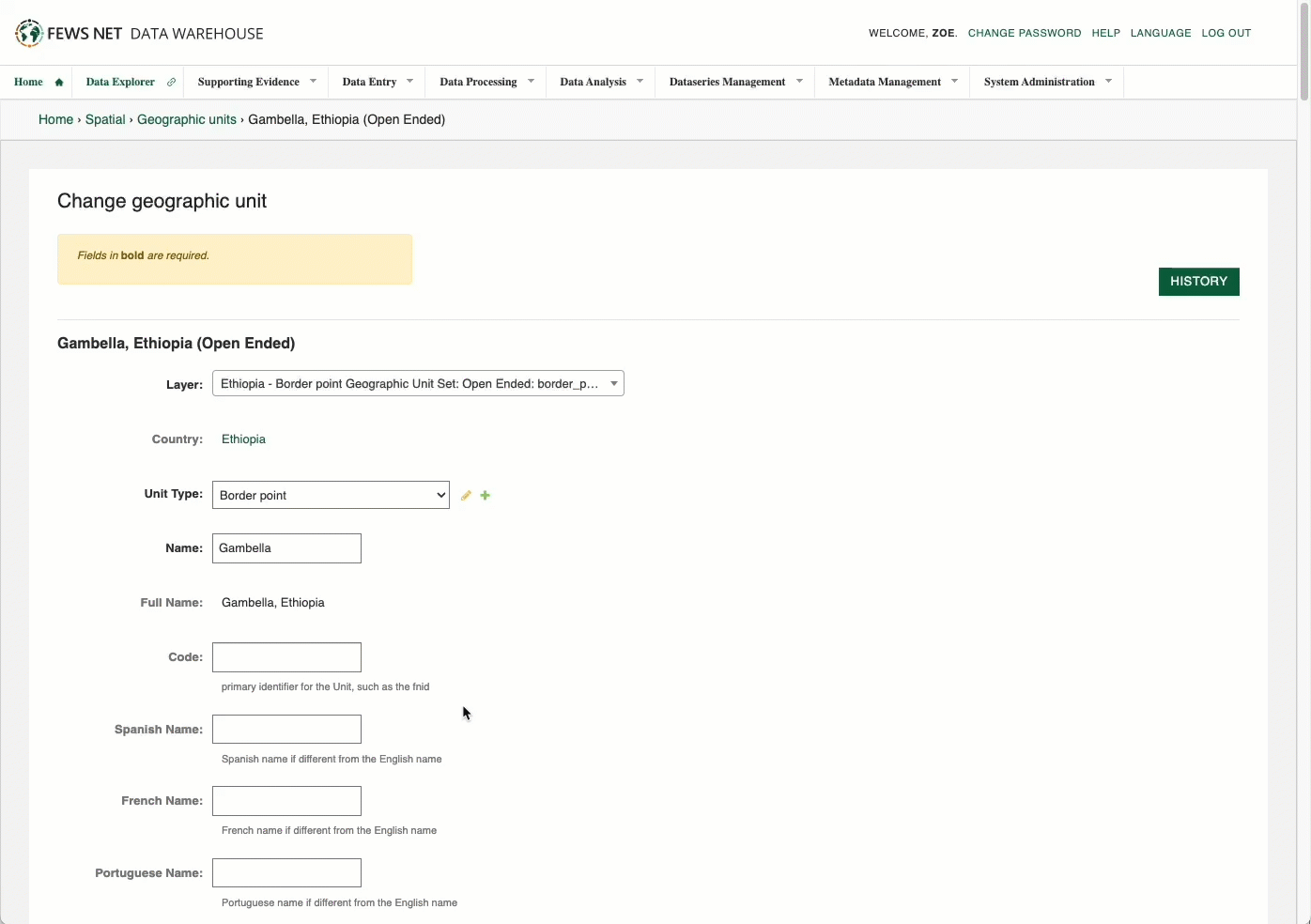Open the Unit Type select box
Screen dimensions: 1311x924
(x=331, y=496)
